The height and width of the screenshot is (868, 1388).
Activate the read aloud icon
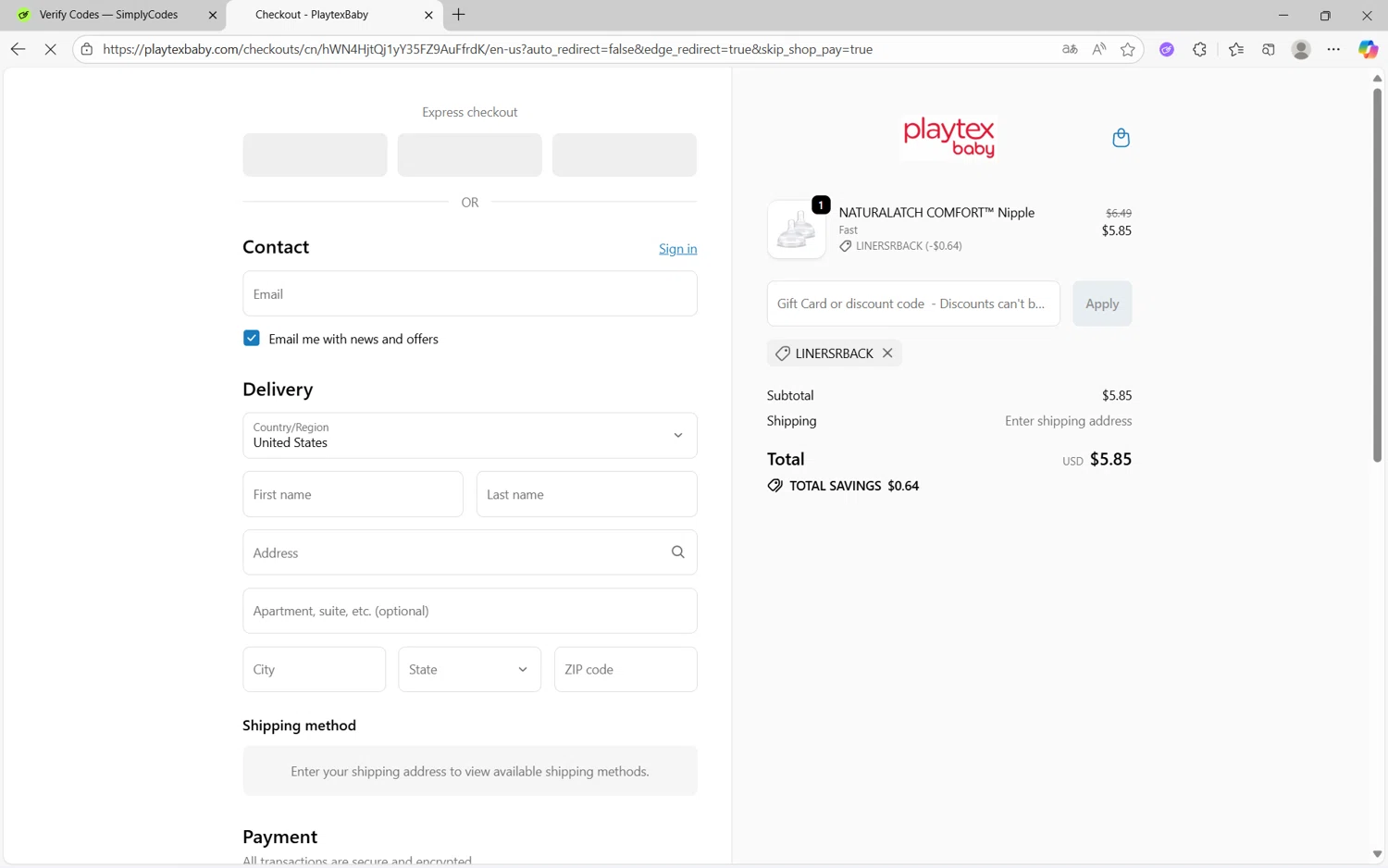click(x=1098, y=49)
